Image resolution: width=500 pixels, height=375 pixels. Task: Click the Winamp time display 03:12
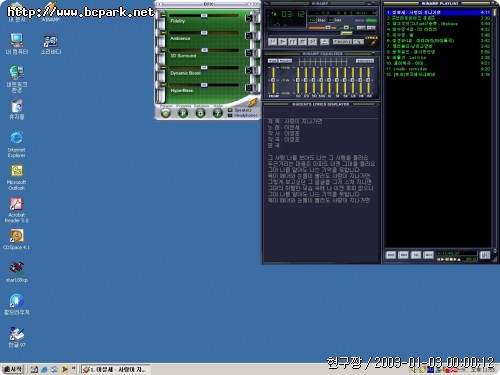(x=293, y=14)
